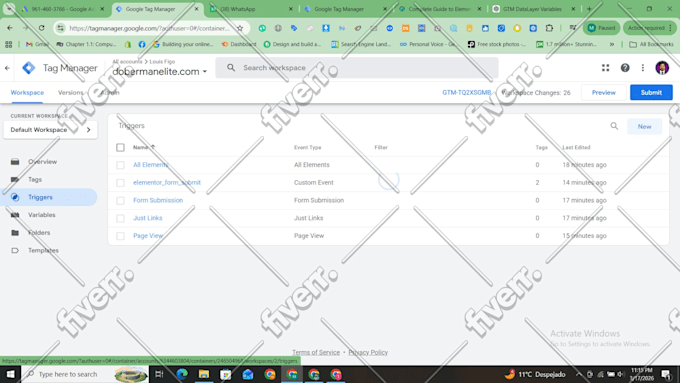Check the All Elements trigger checkbox
Screen dimensions: 680x383
121,165
